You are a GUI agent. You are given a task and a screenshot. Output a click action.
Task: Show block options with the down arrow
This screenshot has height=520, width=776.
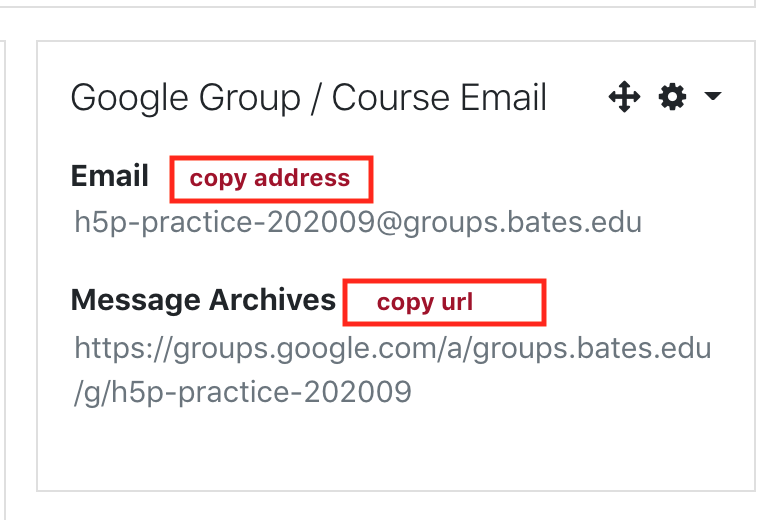pos(713,95)
